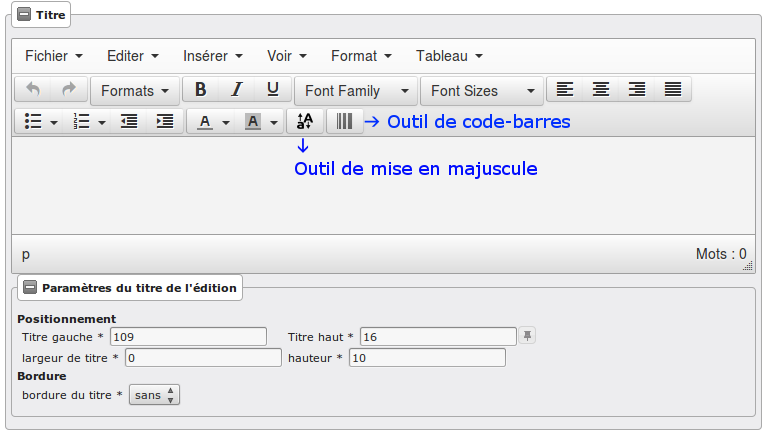Screen dimensions: 765x431
Task: Open the Font Sizes dropdown
Action: (x=481, y=91)
